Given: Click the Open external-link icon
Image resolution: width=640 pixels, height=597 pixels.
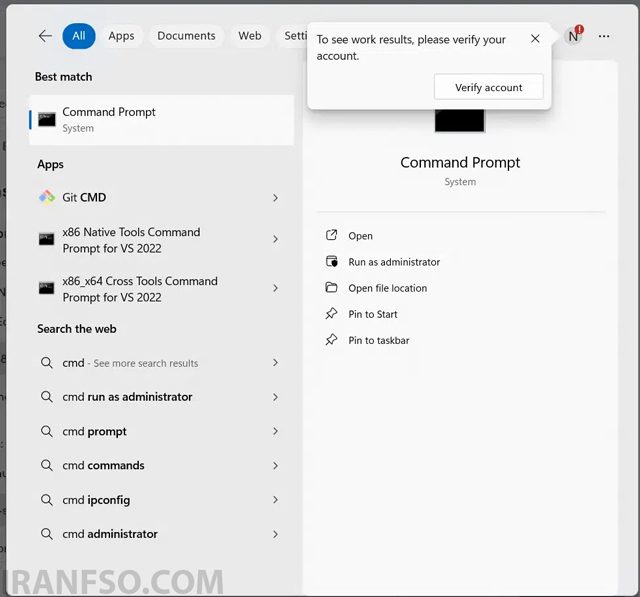Looking at the screenshot, I should coord(331,235).
